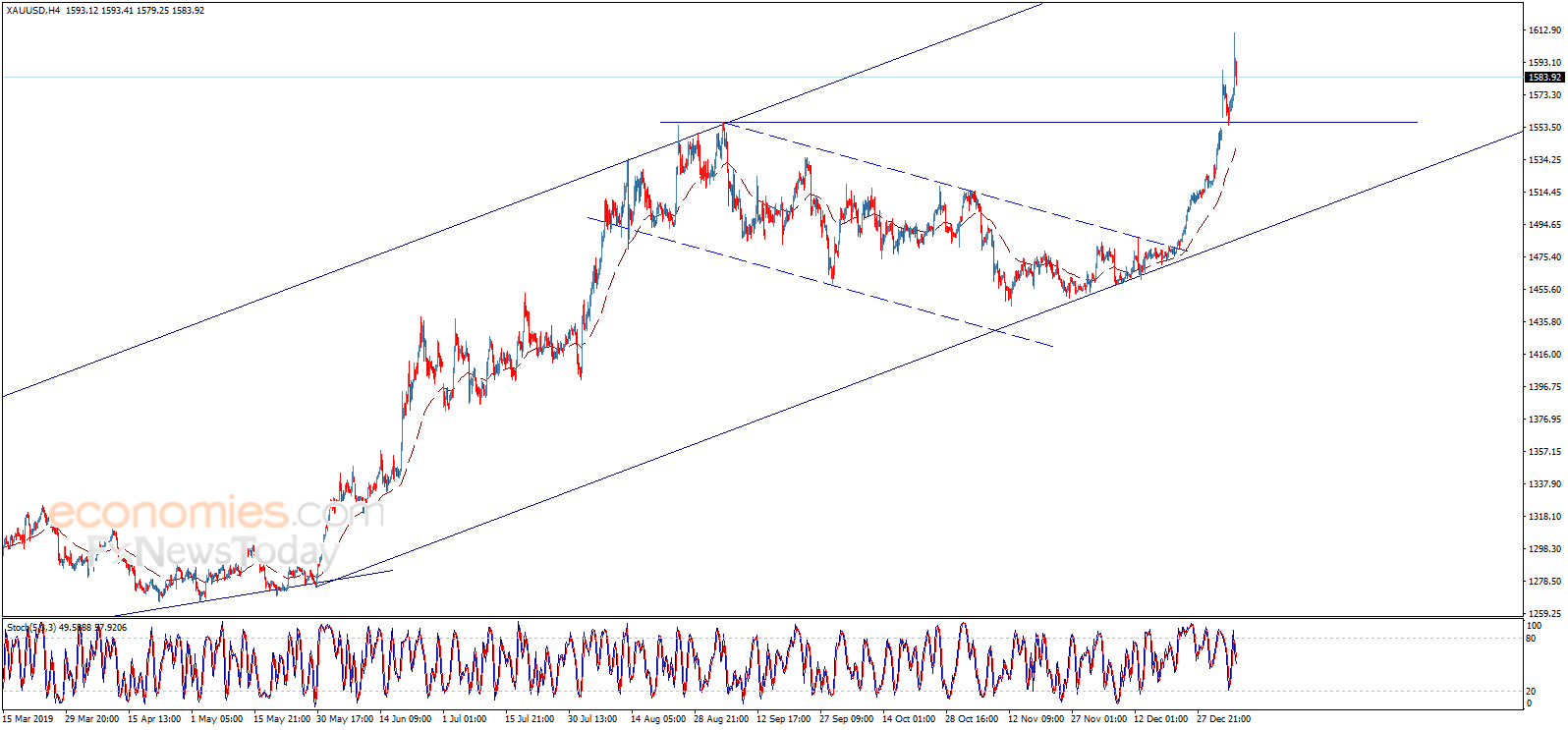This screenshot has width=1568, height=730.
Task: Select the 1357.15 price level label
Action: point(1545,452)
